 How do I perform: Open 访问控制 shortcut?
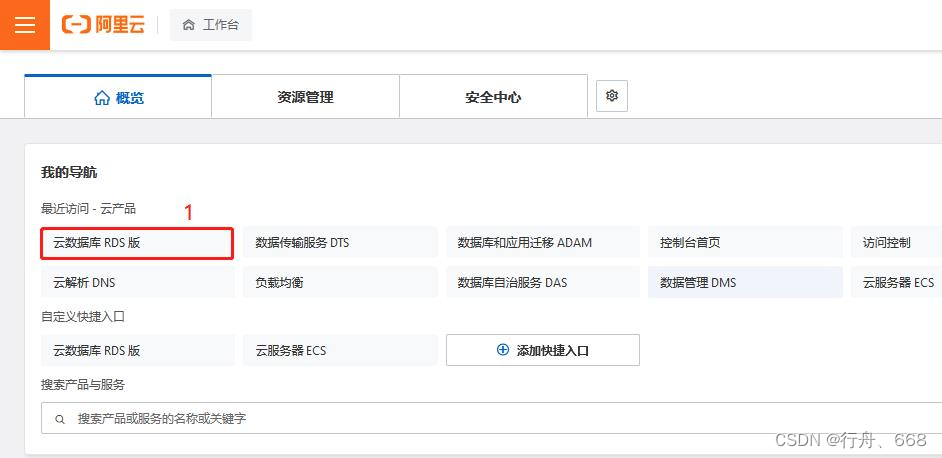(896, 243)
